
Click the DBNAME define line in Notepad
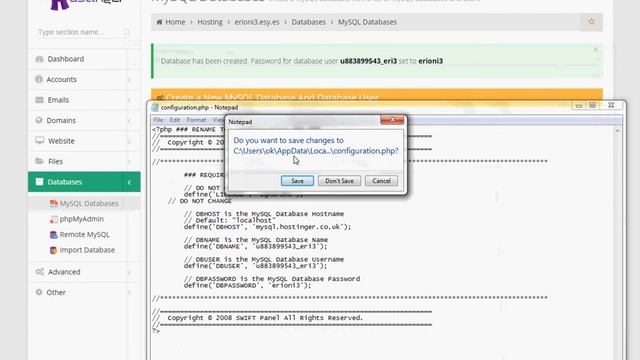(x=256, y=247)
